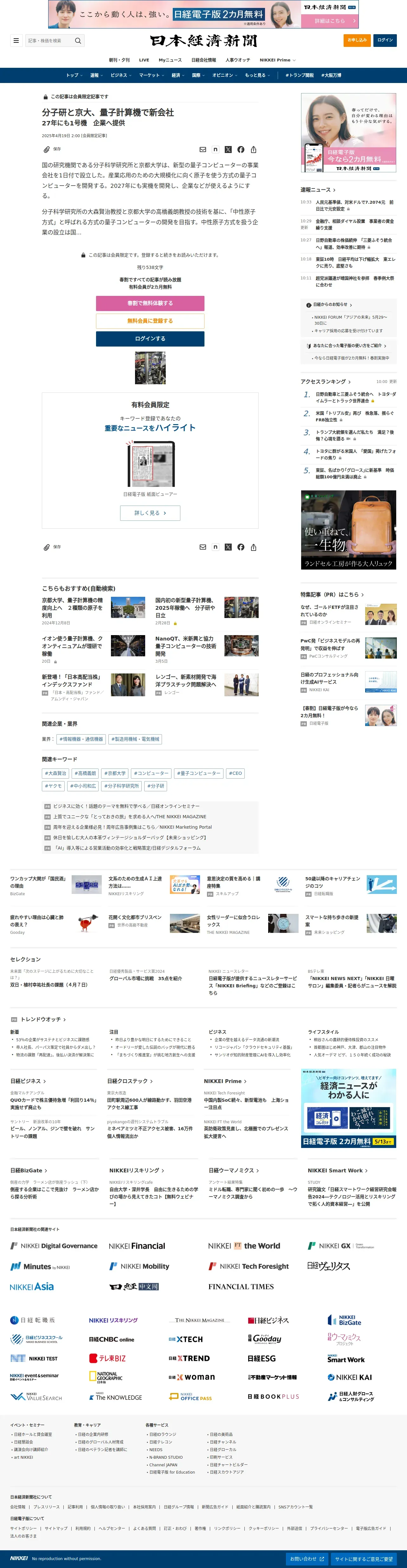407x1568 pixels.
Task: Open the NIKKEI KAI logo link
Action: point(350,1377)
